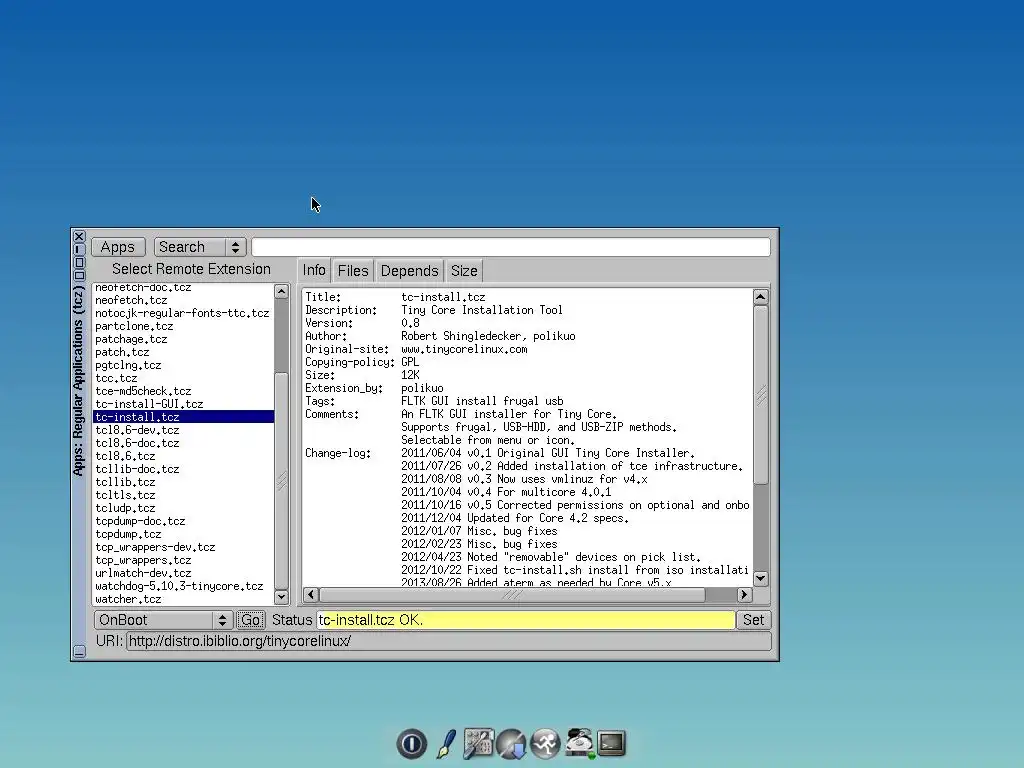Select highlighted tc-install.tcz row

183,417
